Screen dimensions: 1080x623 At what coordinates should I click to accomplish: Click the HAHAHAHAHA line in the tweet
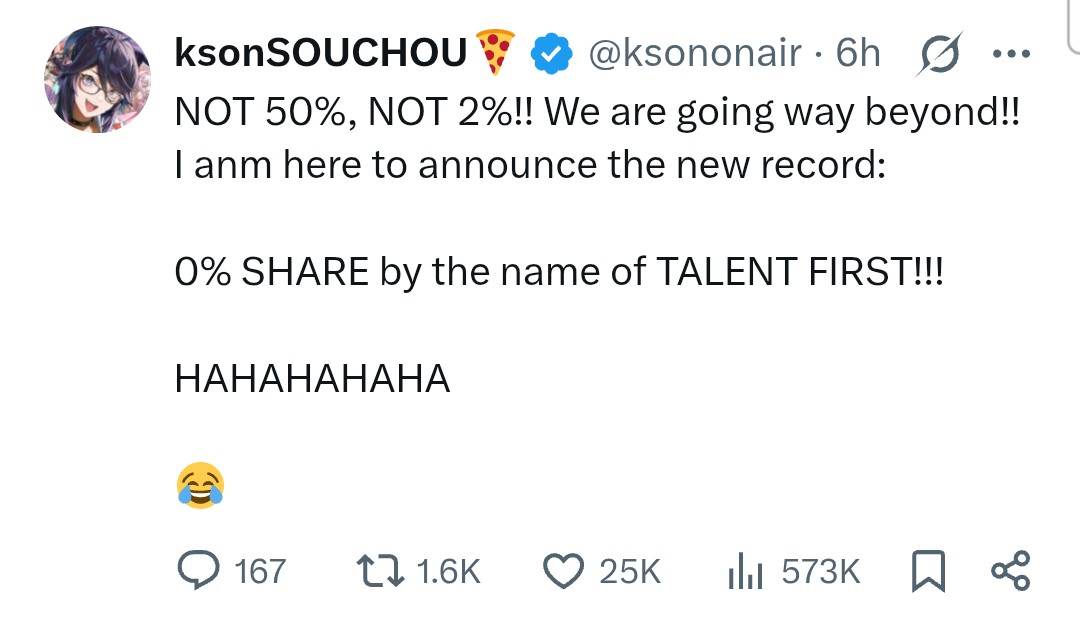pos(312,379)
